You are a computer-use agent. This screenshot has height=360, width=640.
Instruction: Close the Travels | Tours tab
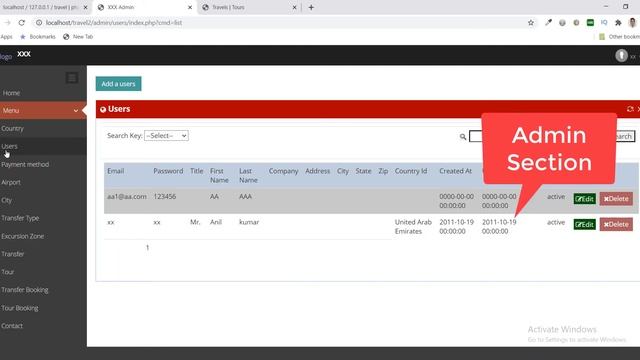click(294, 7)
